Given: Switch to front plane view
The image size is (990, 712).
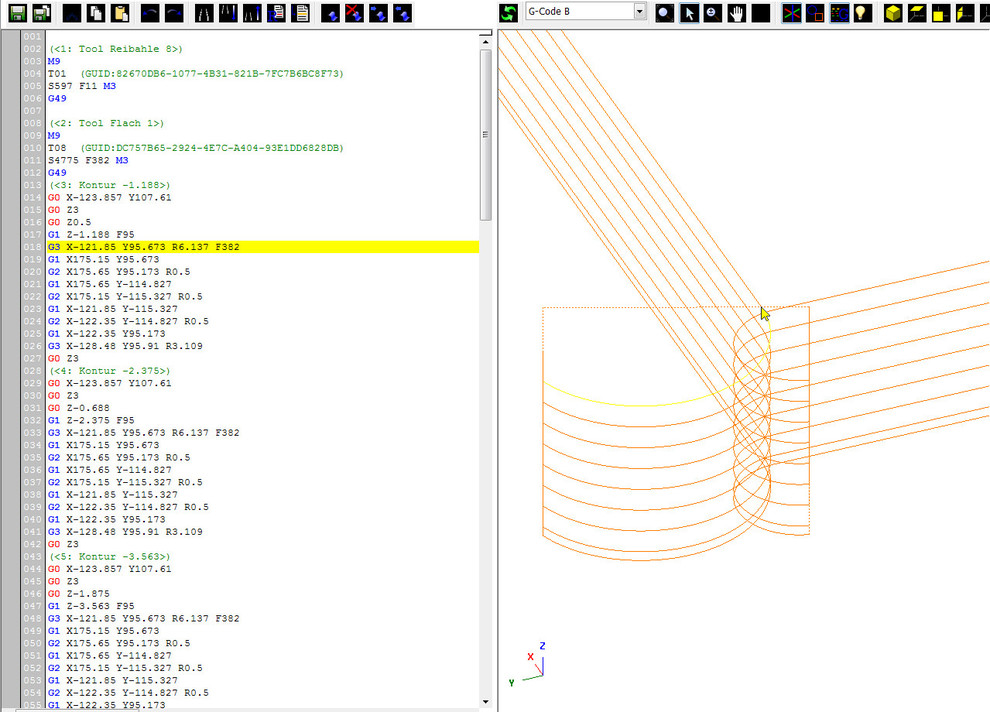Looking at the screenshot, I should tap(941, 13).
